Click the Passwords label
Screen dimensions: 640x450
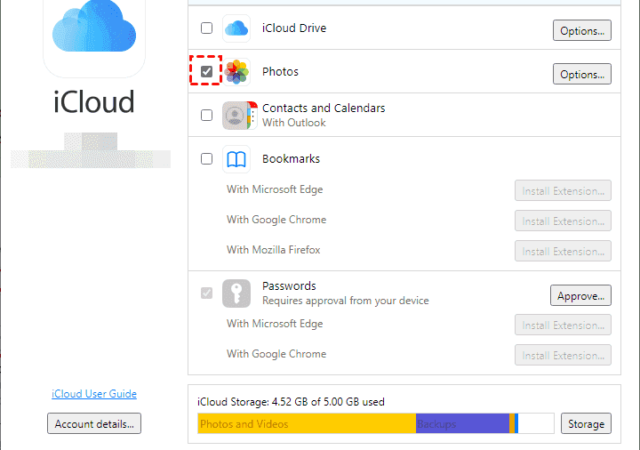[x=289, y=286]
